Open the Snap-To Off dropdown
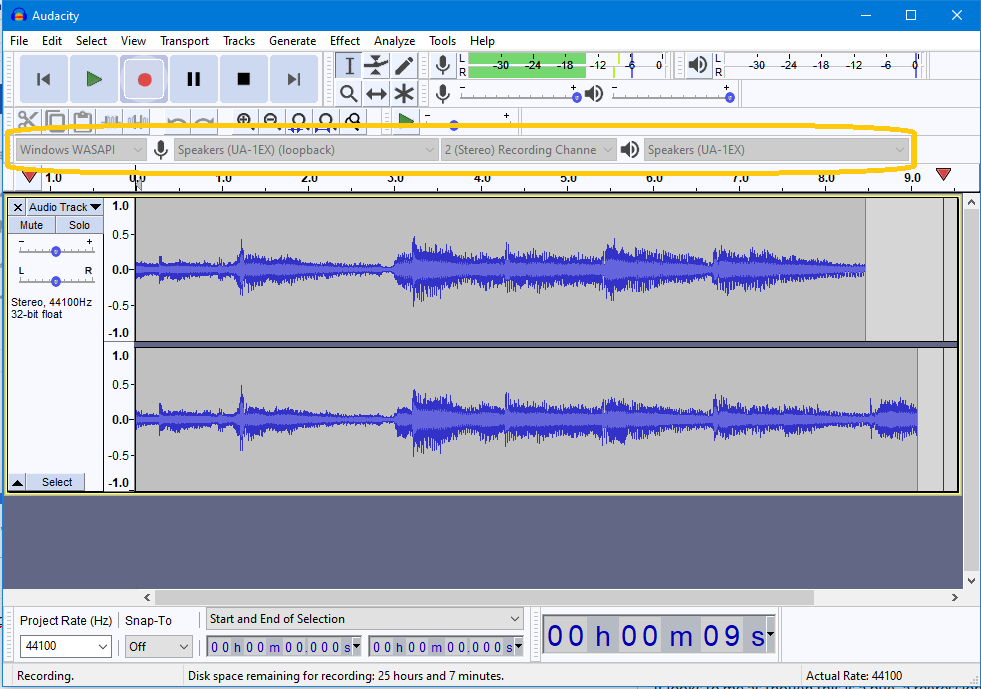The height and width of the screenshot is (689, 981). click(158, 646)
